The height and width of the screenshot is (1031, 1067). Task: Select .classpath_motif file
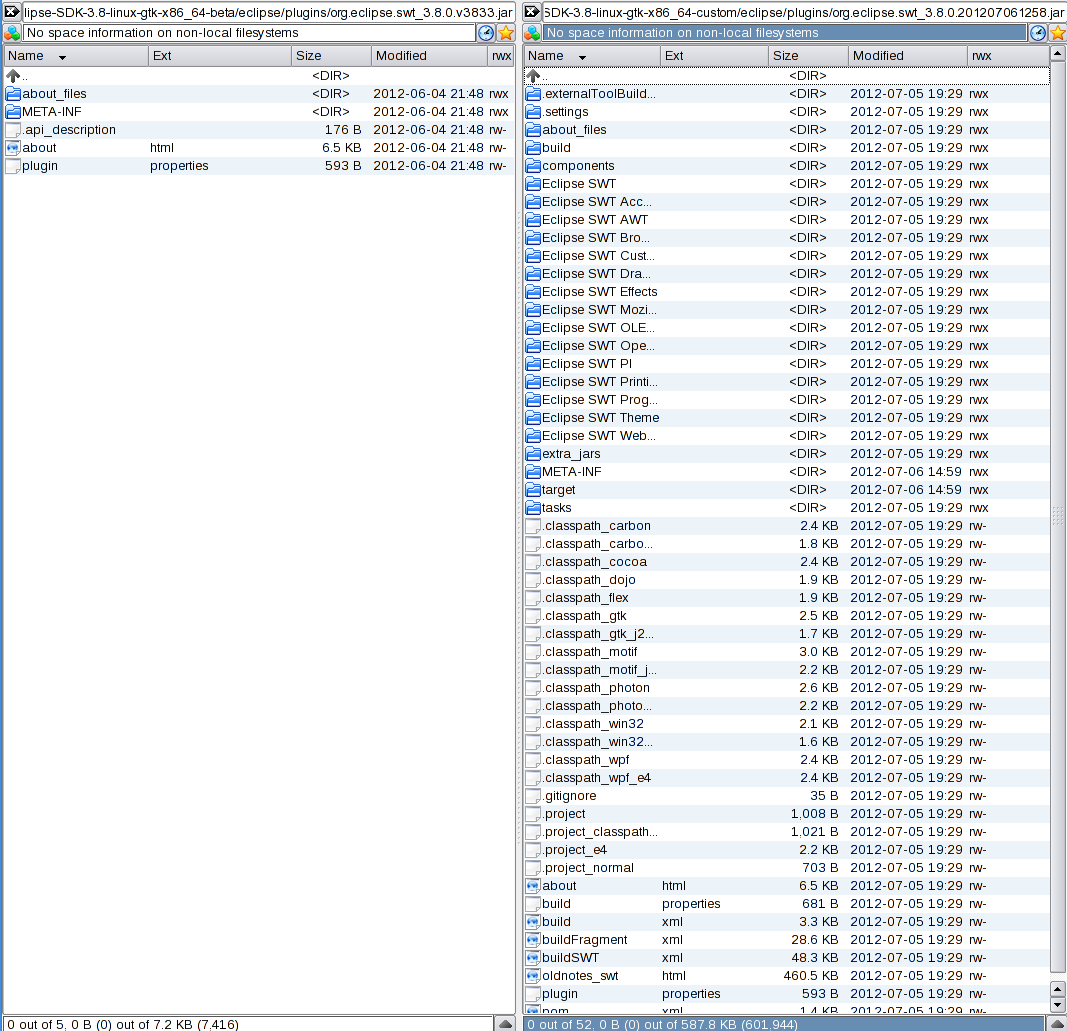(x=787, y=652)
